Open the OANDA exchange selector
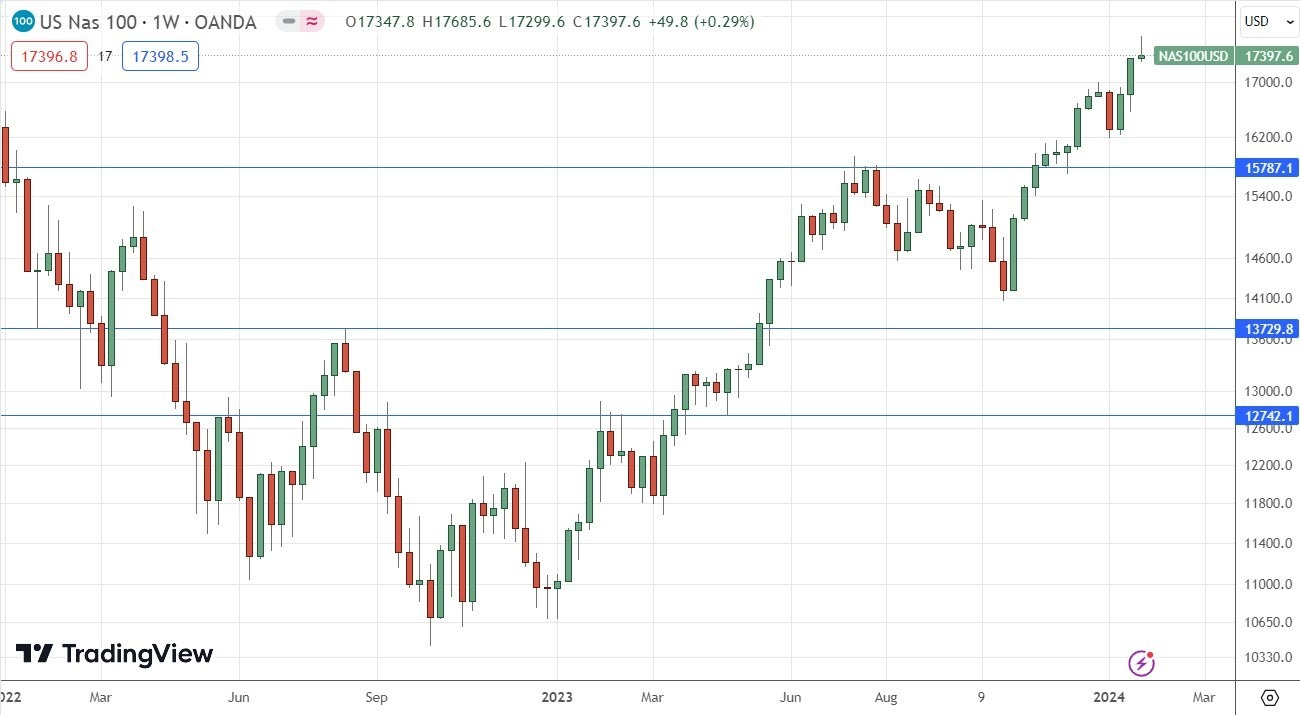Viewport: 1300px width, 715px height. click(x=222, y=21)
